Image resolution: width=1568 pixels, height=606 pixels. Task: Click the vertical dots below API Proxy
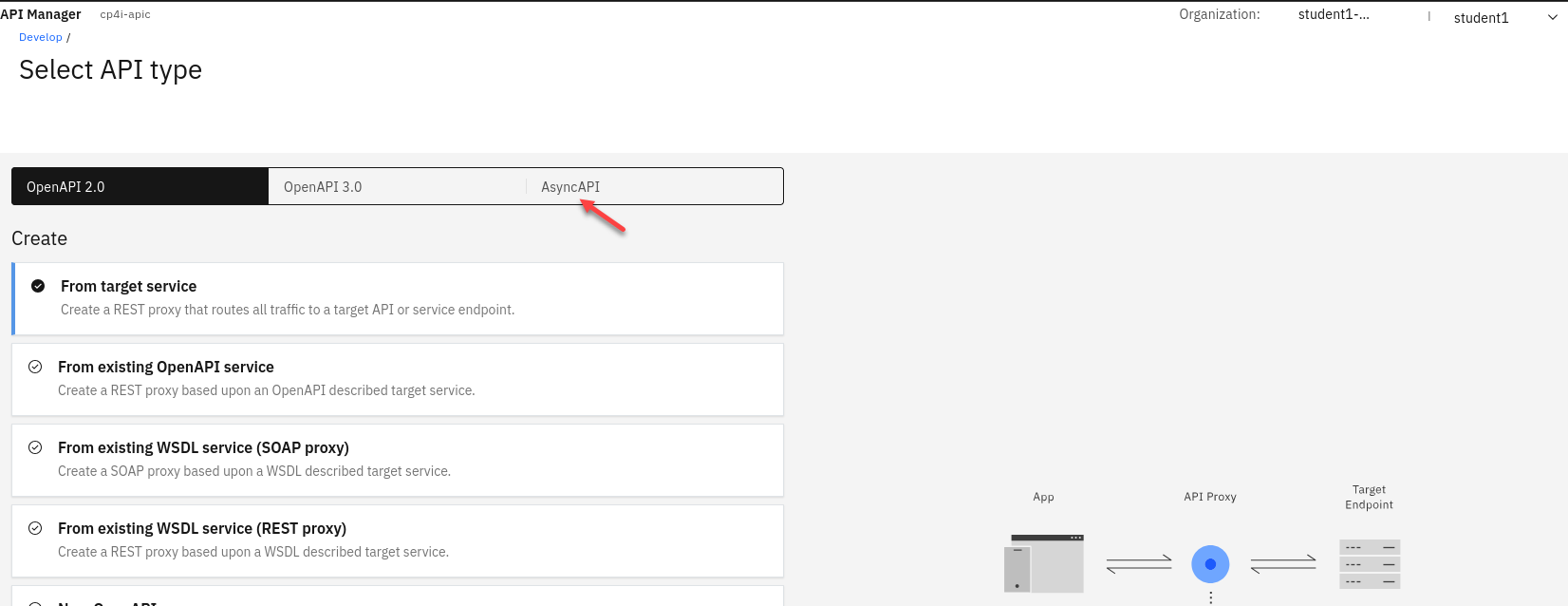(x=1211, y=597)
